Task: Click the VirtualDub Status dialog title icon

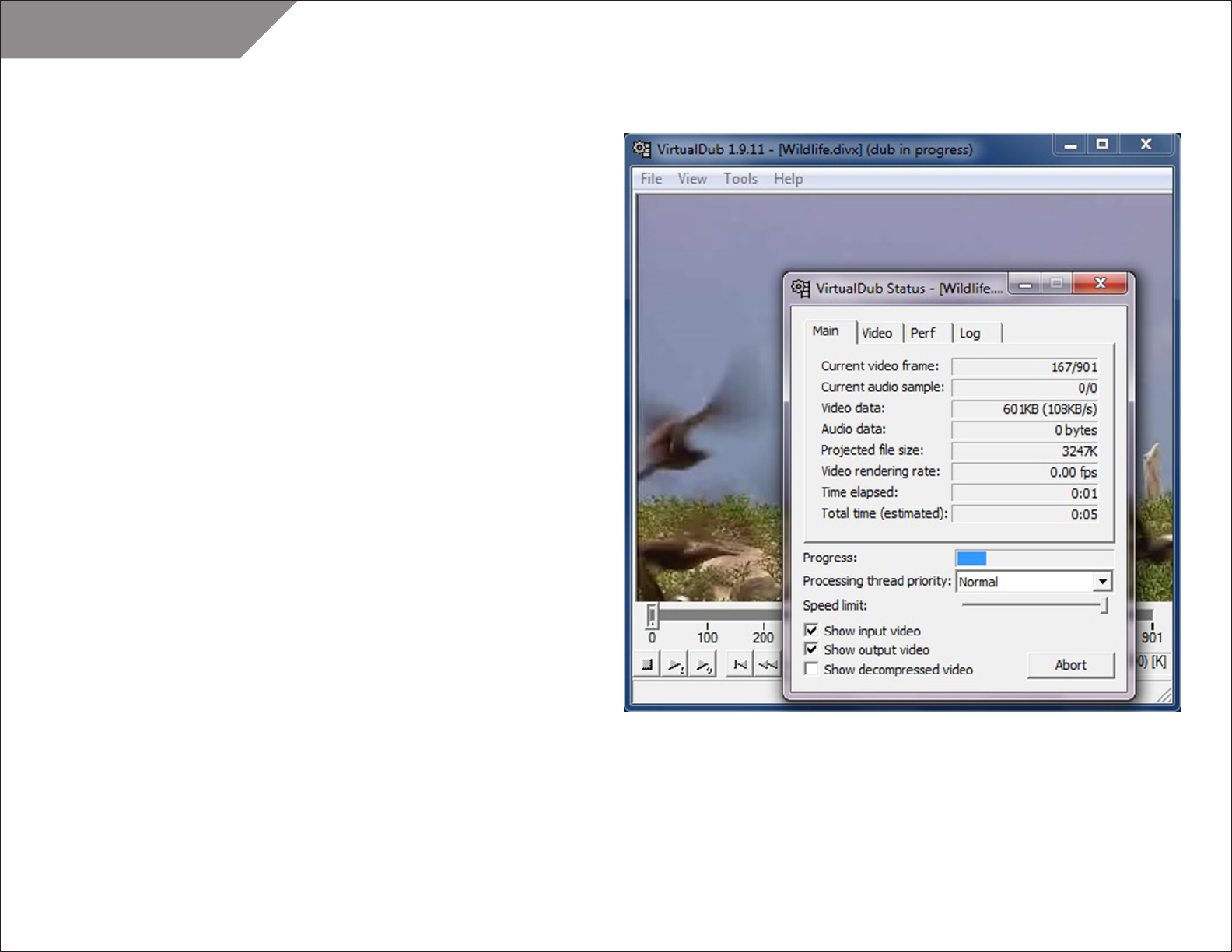Action: coord(800,288)
